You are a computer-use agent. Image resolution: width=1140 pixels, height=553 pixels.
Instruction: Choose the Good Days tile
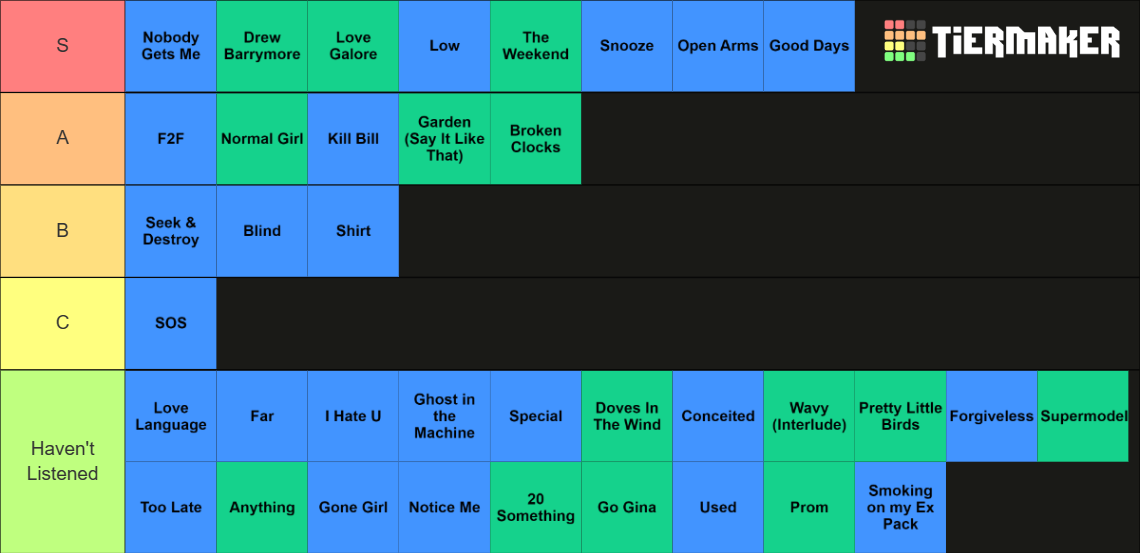[x=809, y=46]
